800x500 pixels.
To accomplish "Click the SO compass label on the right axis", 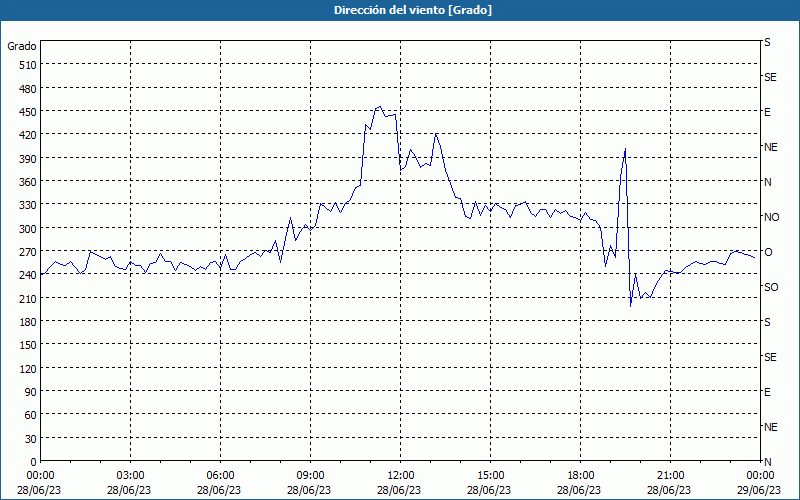I will tap(771, 287).
